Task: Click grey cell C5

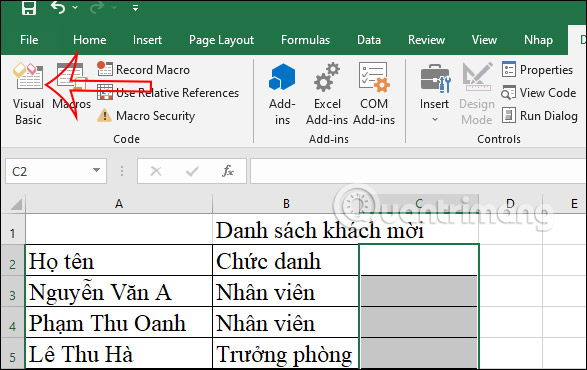Action: tap(419, 354)
